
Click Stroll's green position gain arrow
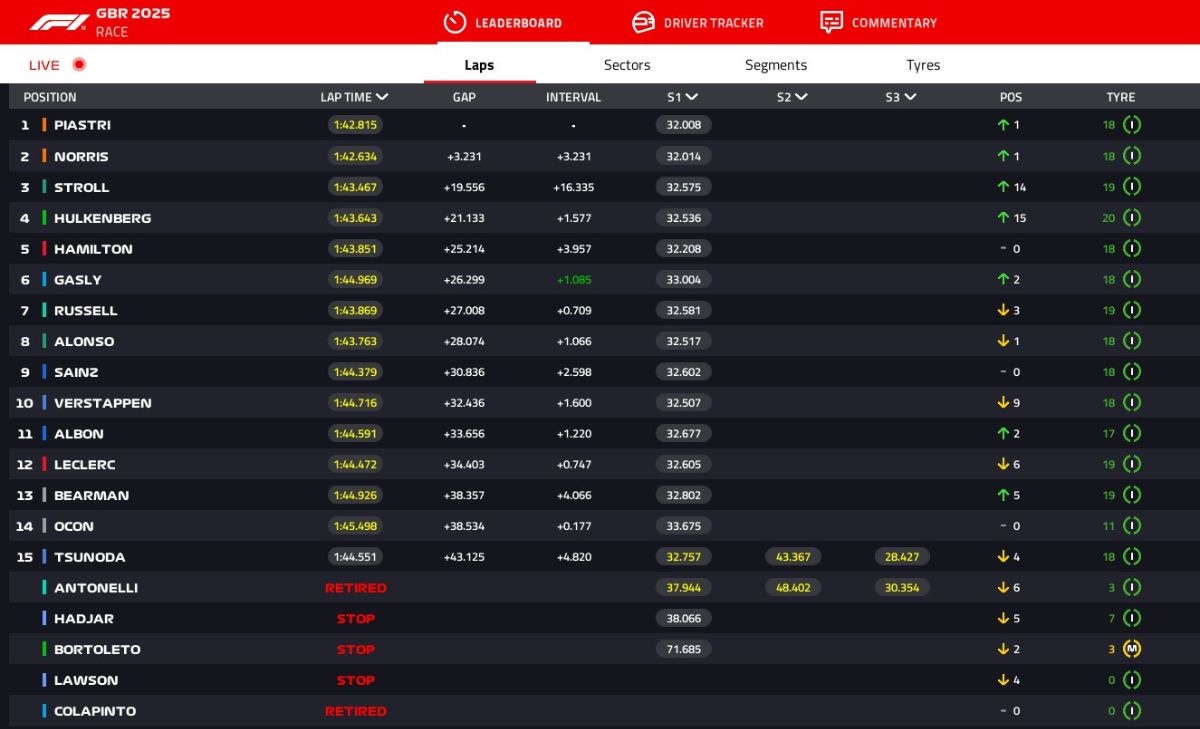click(x=1002, y=187)
